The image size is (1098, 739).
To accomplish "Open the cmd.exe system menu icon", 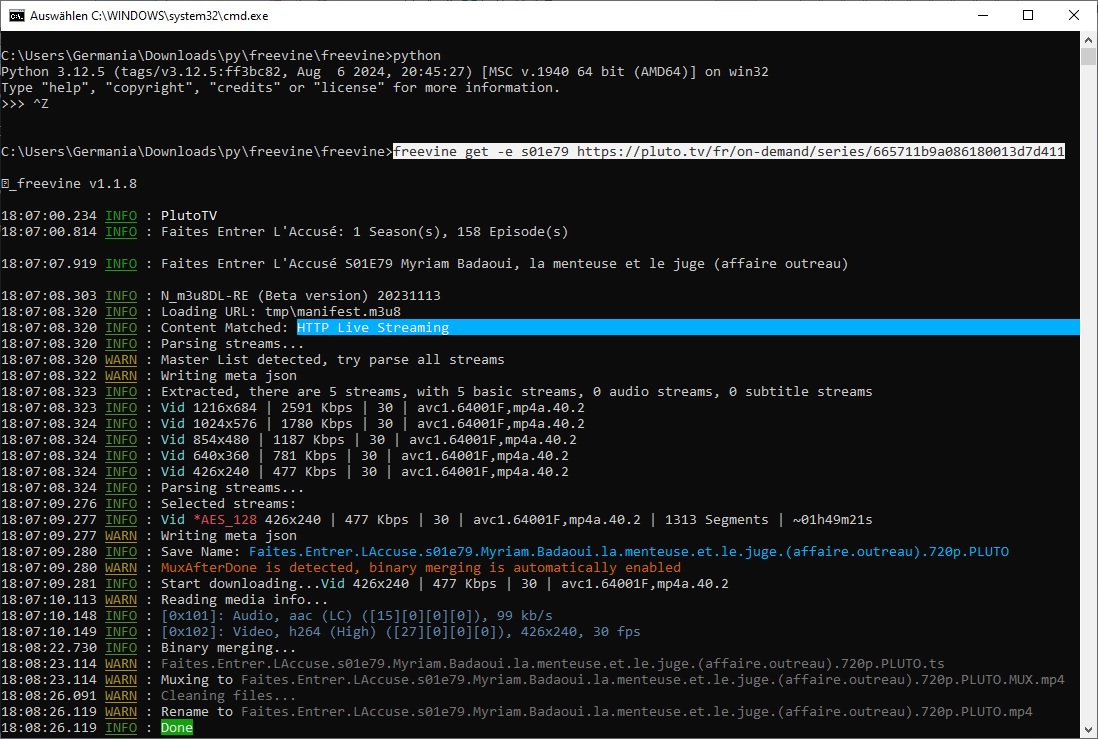I will pos(16,15).
